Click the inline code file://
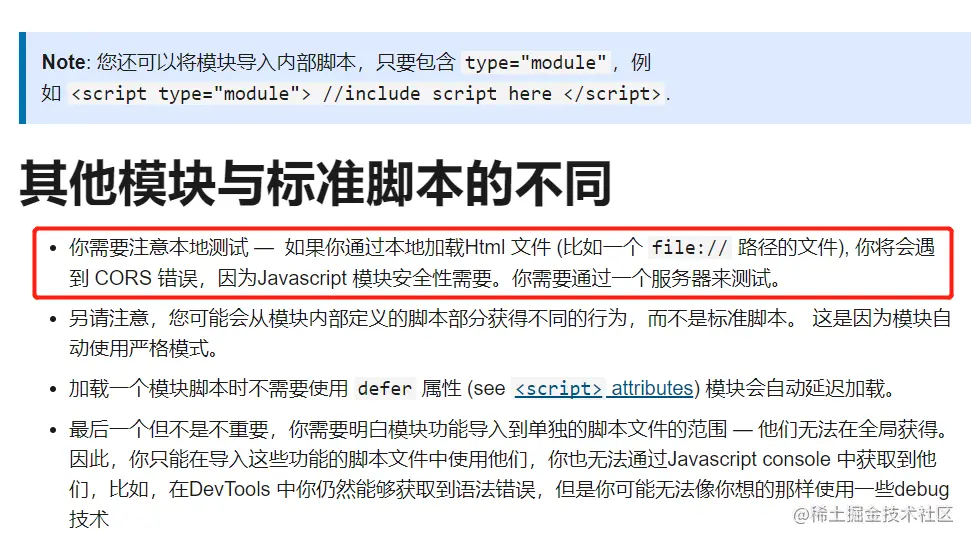971x542 pixels. tap(689, 248)
